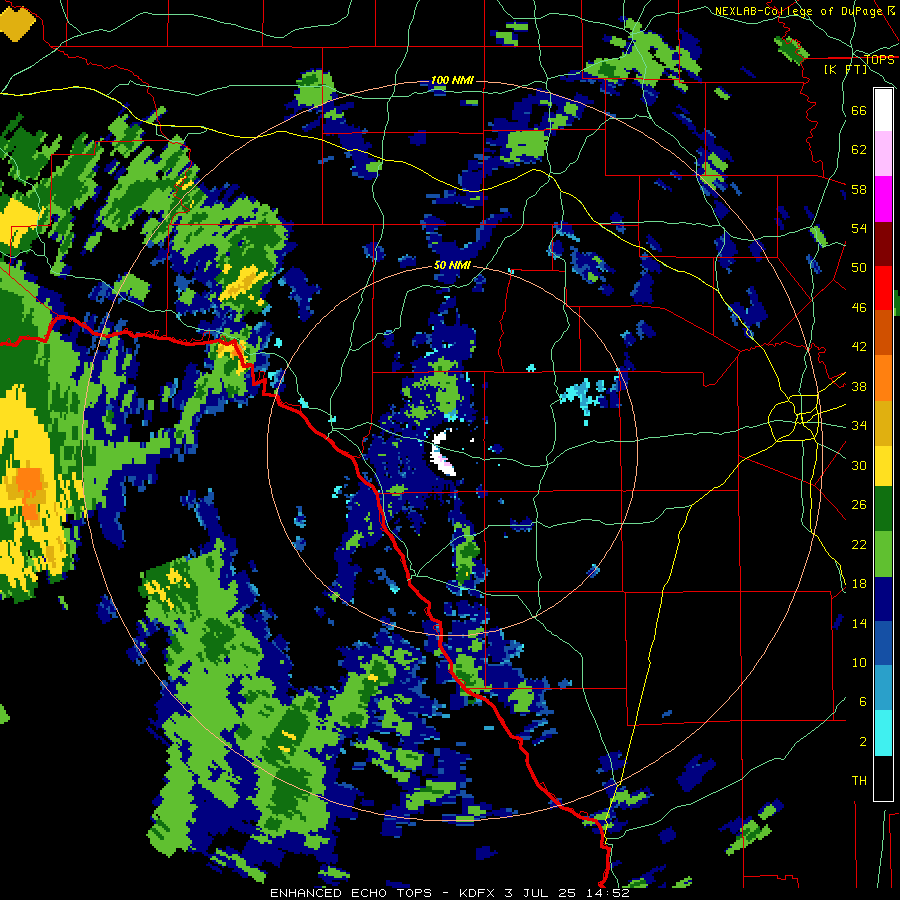Click the legend value 58
Screen dimensions: 900x900
tap(859, 189)
